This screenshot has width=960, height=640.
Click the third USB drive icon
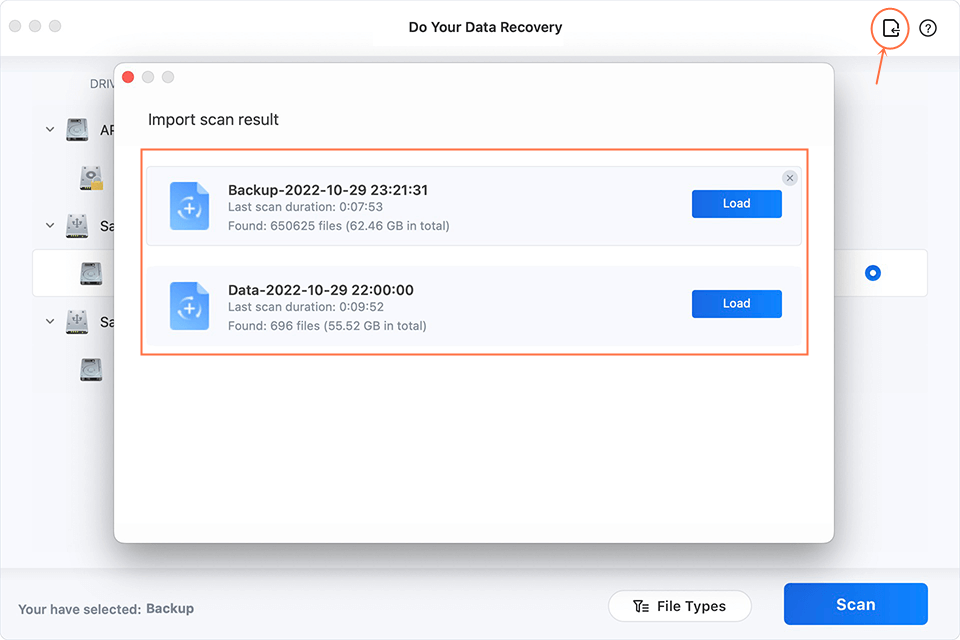(77, 322)
